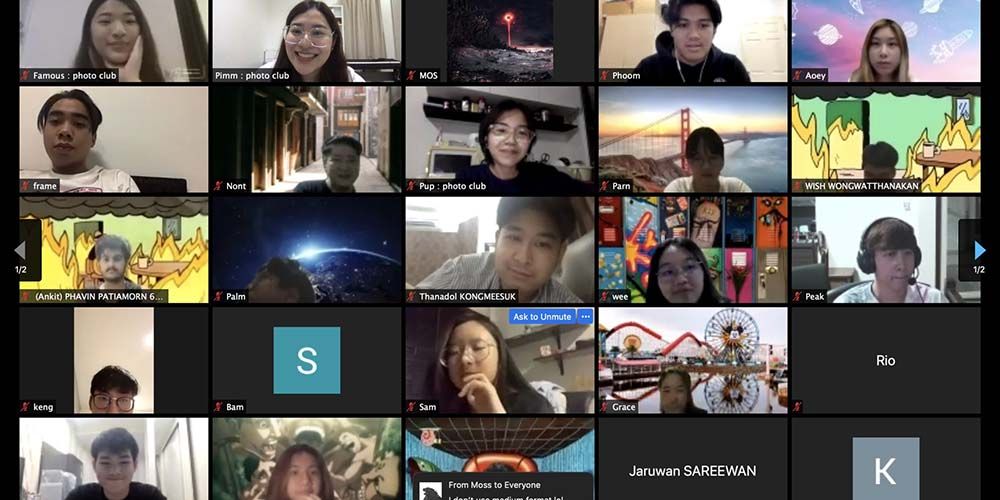
Task: Click the muted microphone icon next to MOS
Action: [x=412, y=75]
